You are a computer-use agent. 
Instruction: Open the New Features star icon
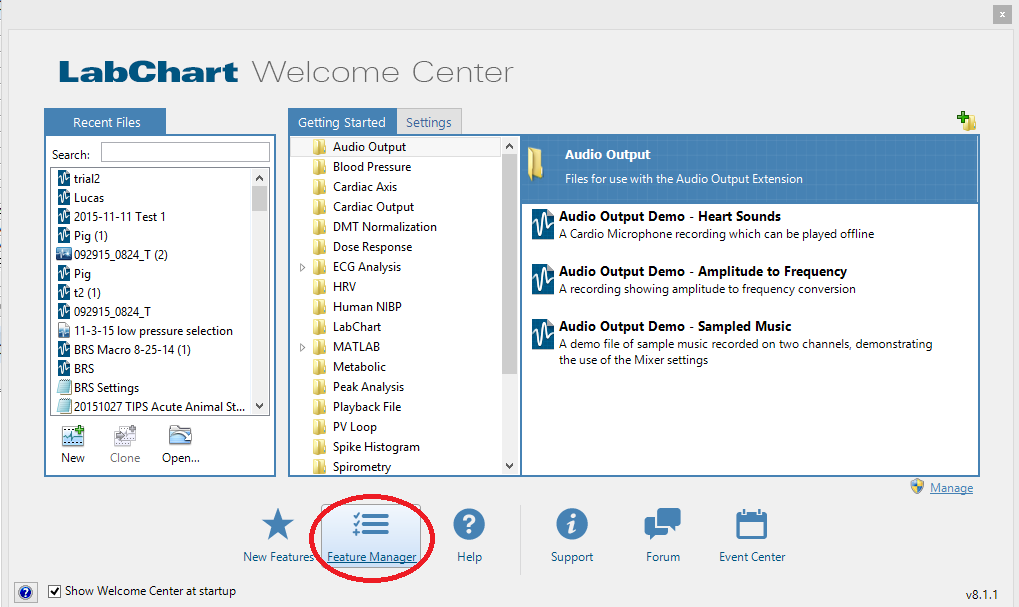coord(277,525)
